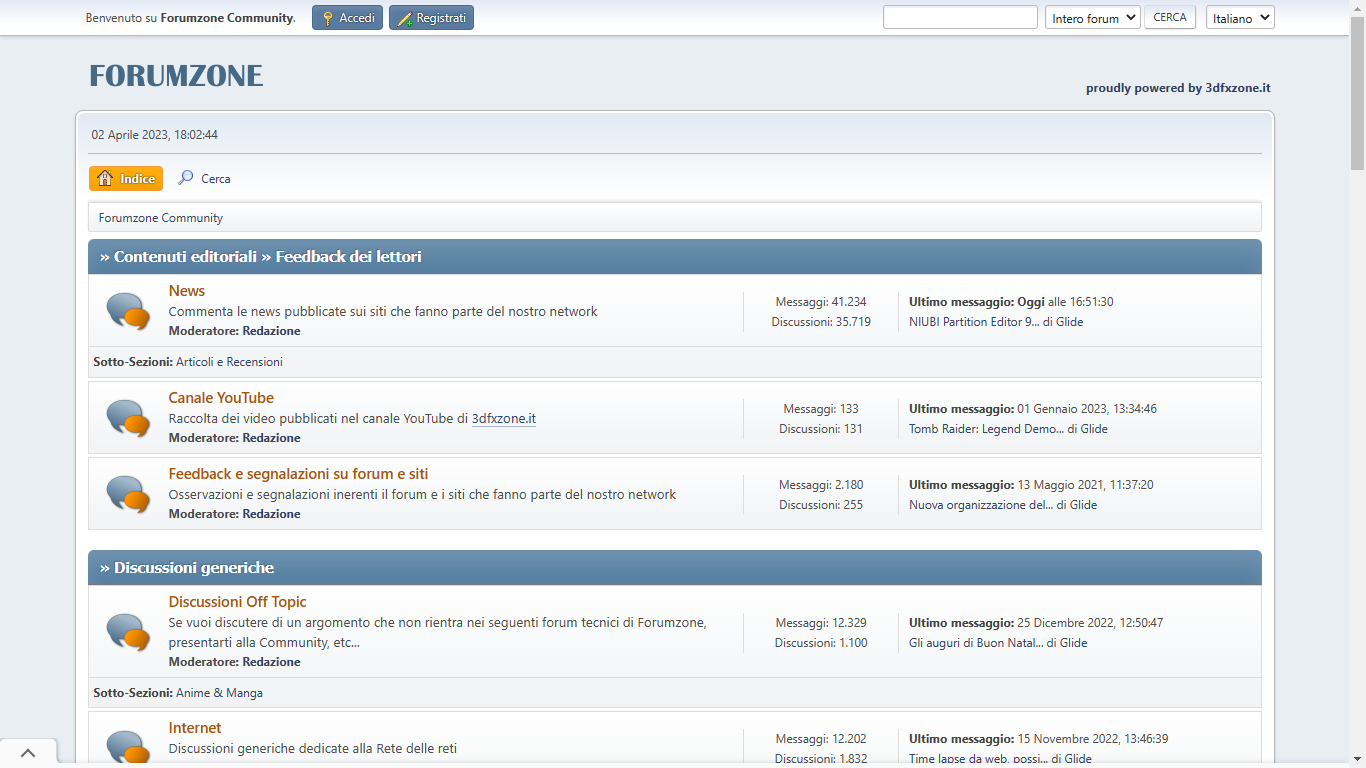The width and height of the screenshot is (1366, 768).
Task: Click Glide author in News last message
Action: (1069, 322)
